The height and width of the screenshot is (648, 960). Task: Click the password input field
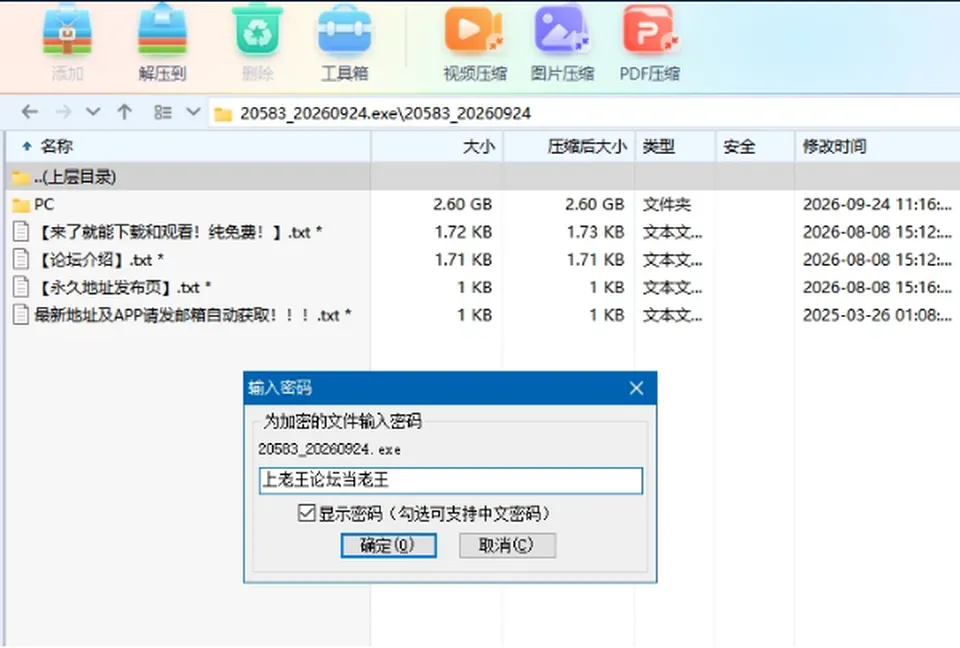(451, 480)
